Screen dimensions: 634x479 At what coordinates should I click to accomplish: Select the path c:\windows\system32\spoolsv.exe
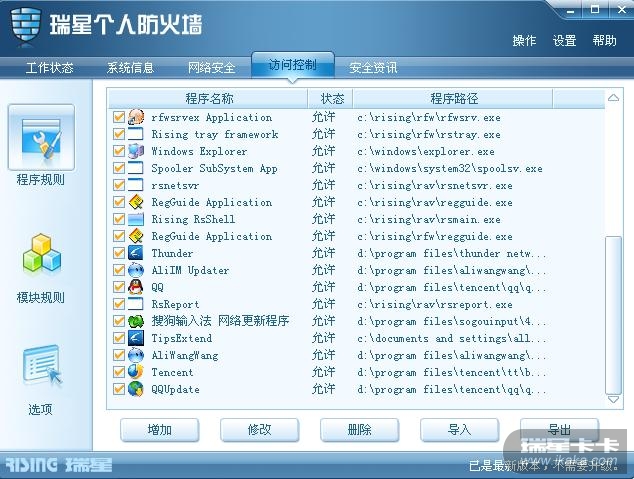450,168
